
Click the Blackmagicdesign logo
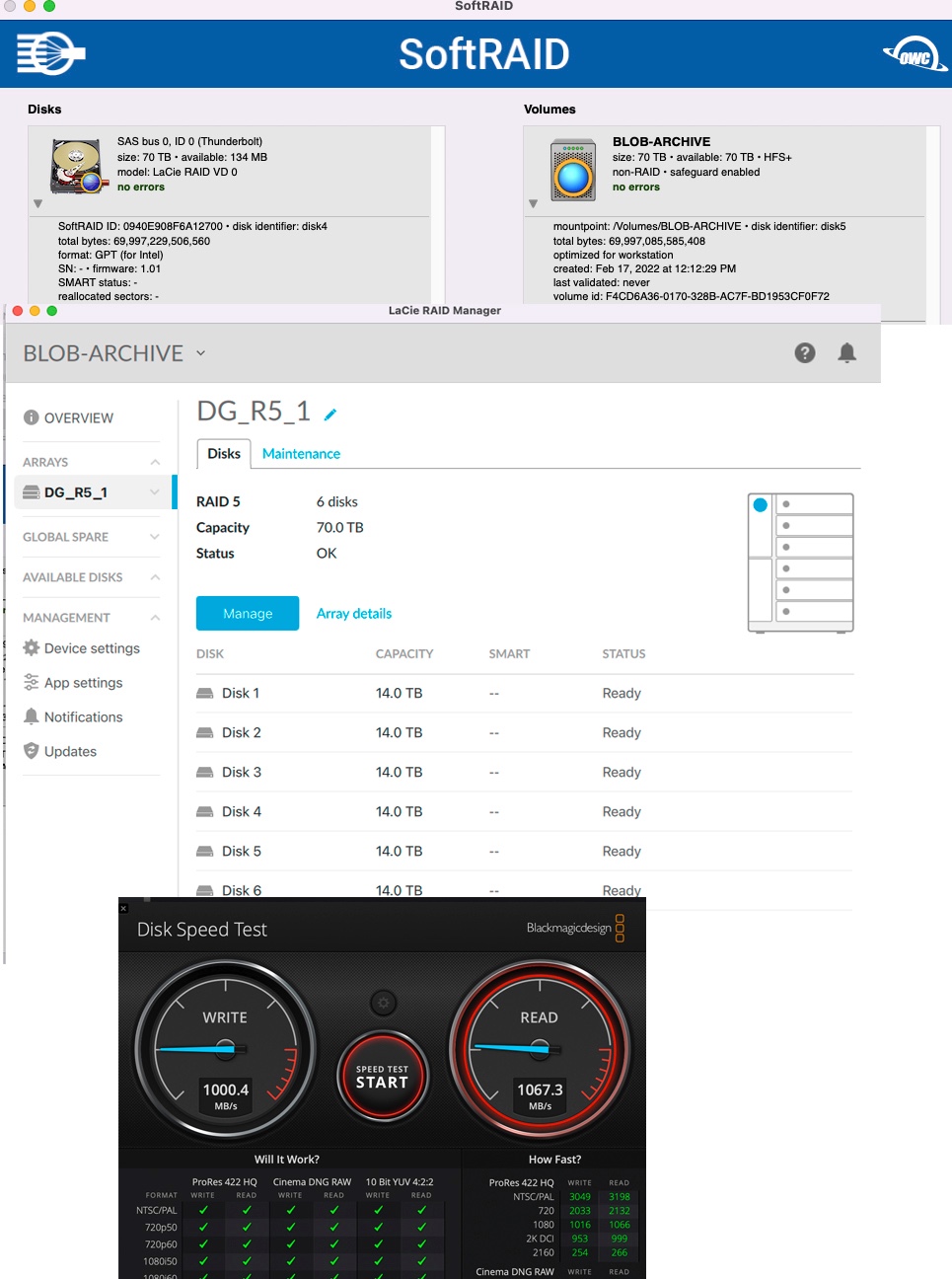click(575, 928)
